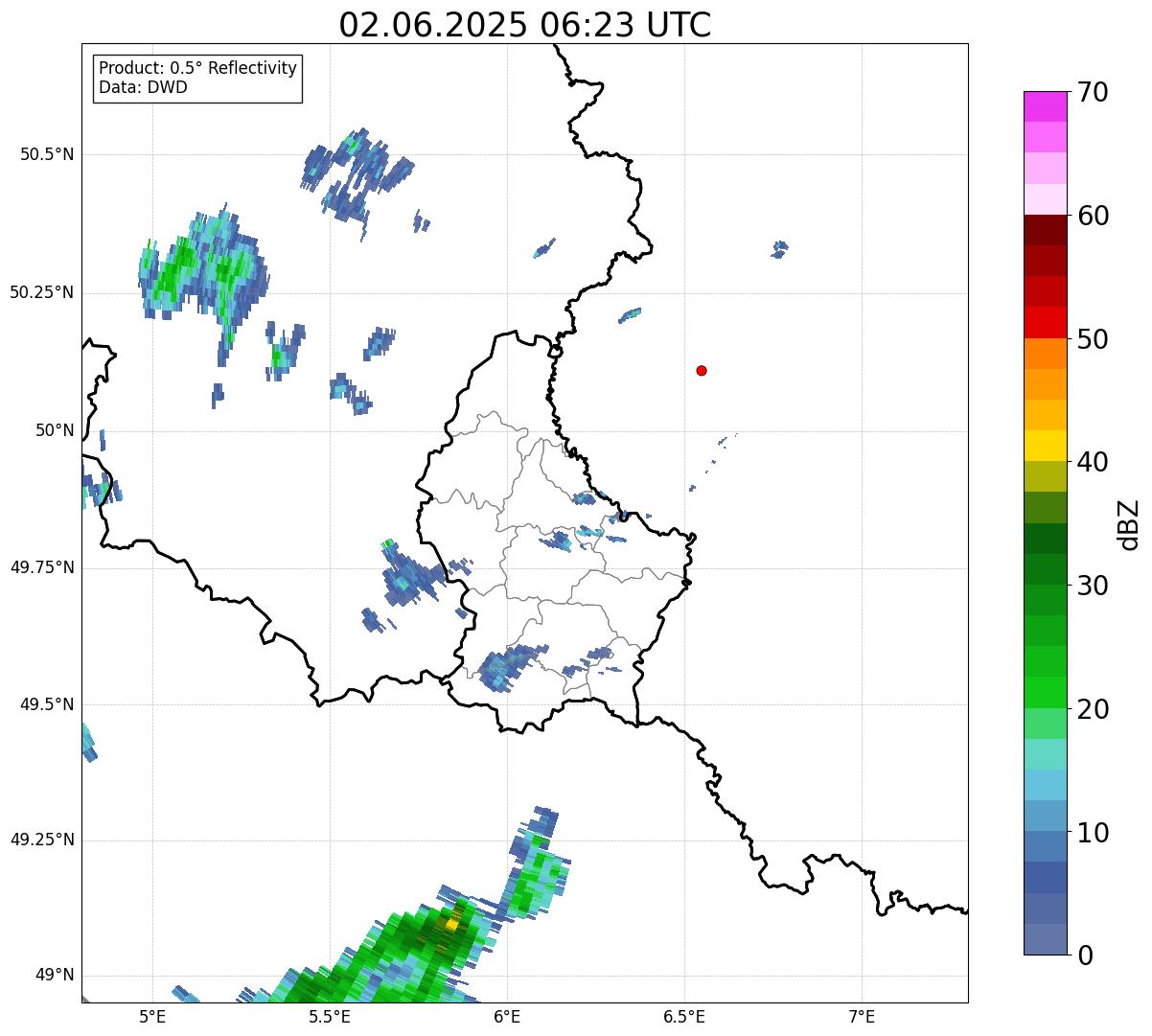Click the '50°N' latitude label
Viewport: 1152px width, 1036px height.
tap(55, 430)
